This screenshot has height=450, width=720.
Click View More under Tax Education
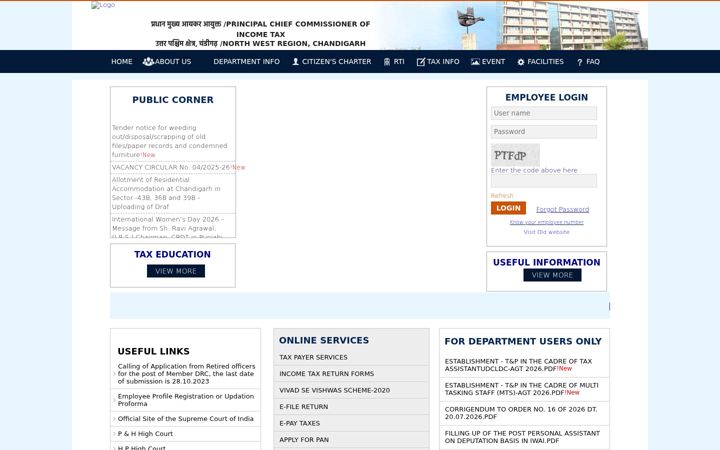coord(176,271)
